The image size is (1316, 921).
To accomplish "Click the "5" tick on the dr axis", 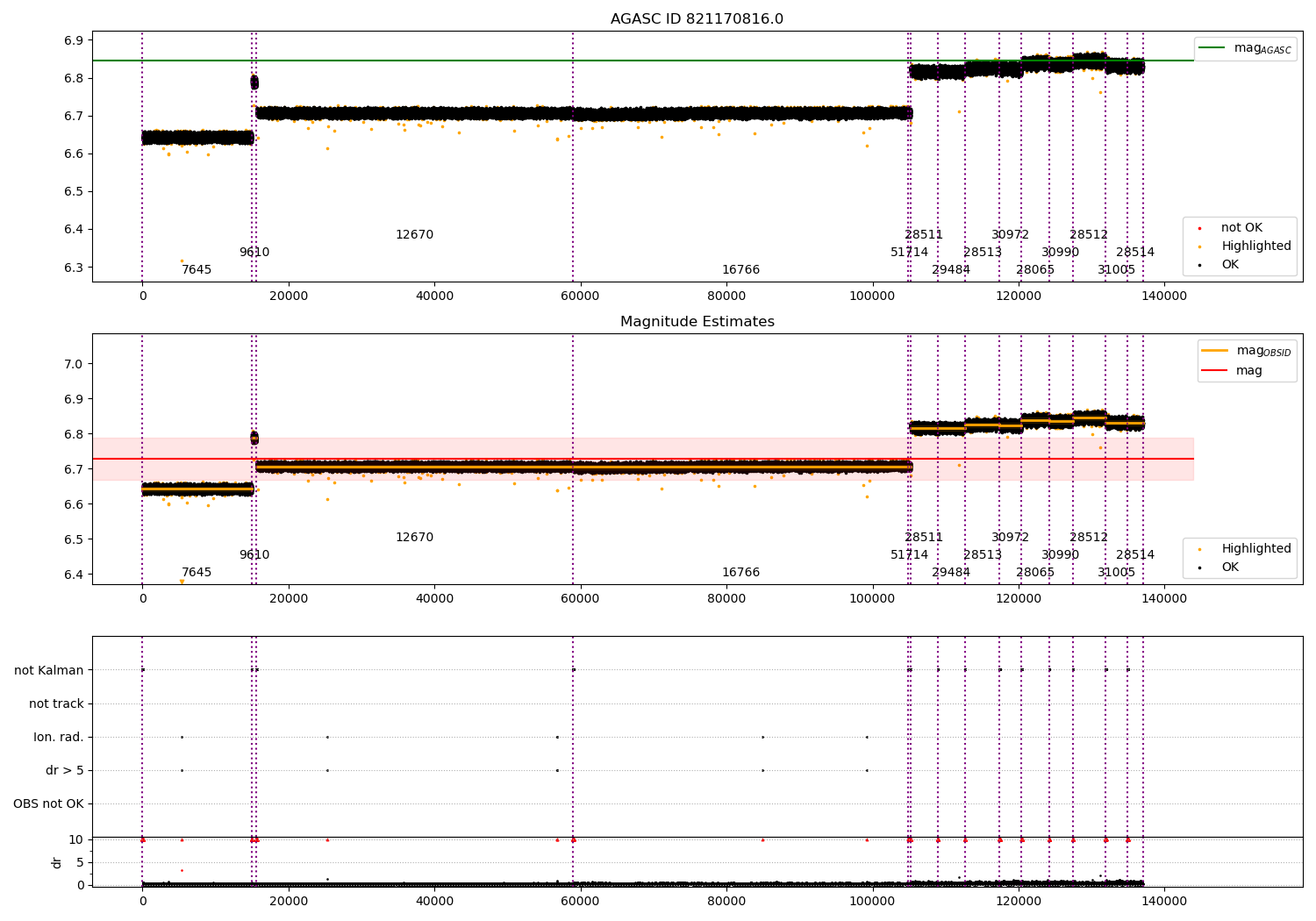I will pyautogui.click(x=81, y=863).
